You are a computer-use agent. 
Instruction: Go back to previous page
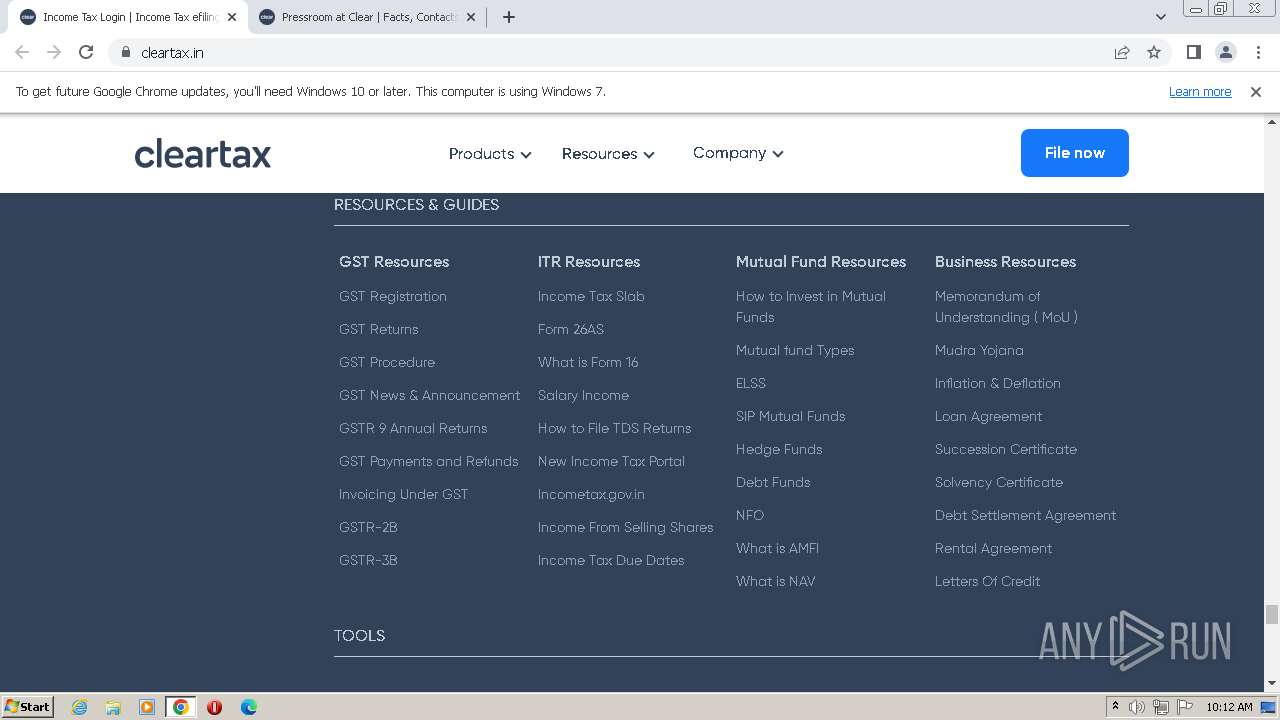coord(22,52)
